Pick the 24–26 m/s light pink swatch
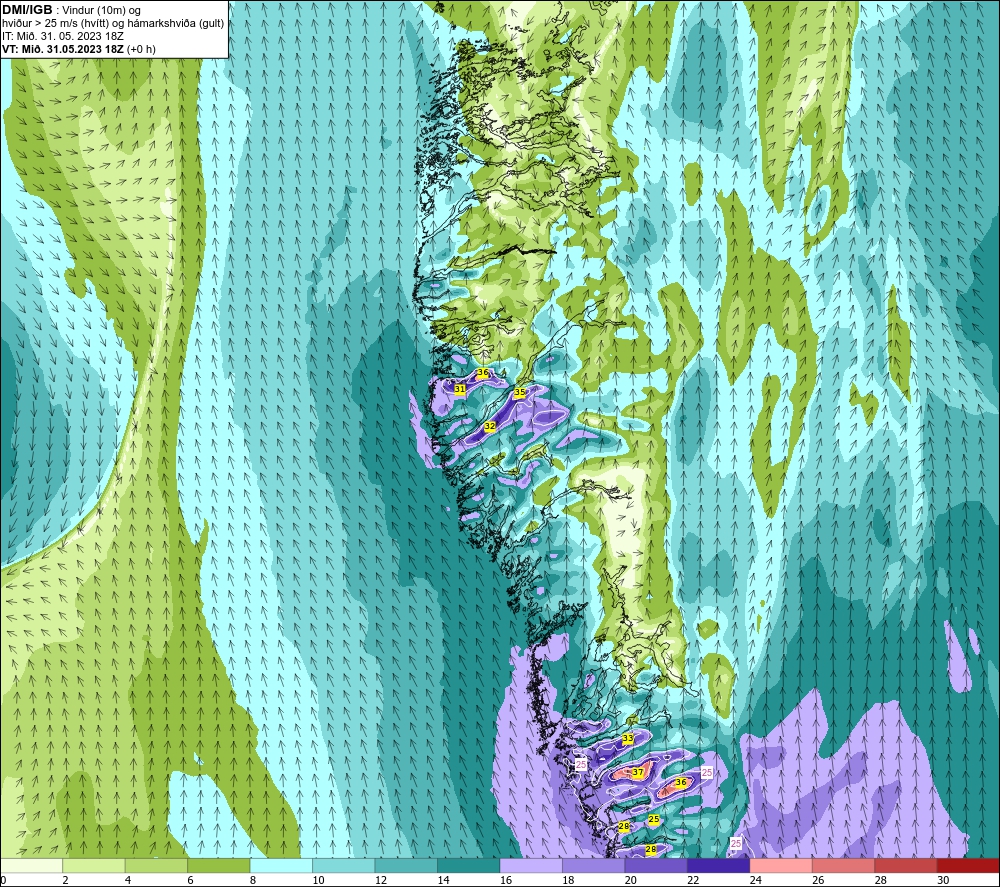 781,865
